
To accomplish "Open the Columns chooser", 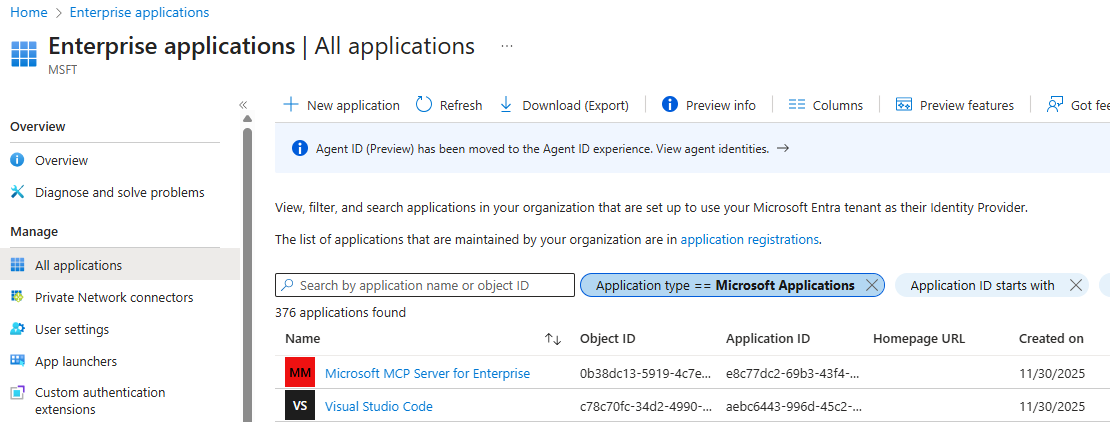I will pyautogui.click(x=825, y=105).
